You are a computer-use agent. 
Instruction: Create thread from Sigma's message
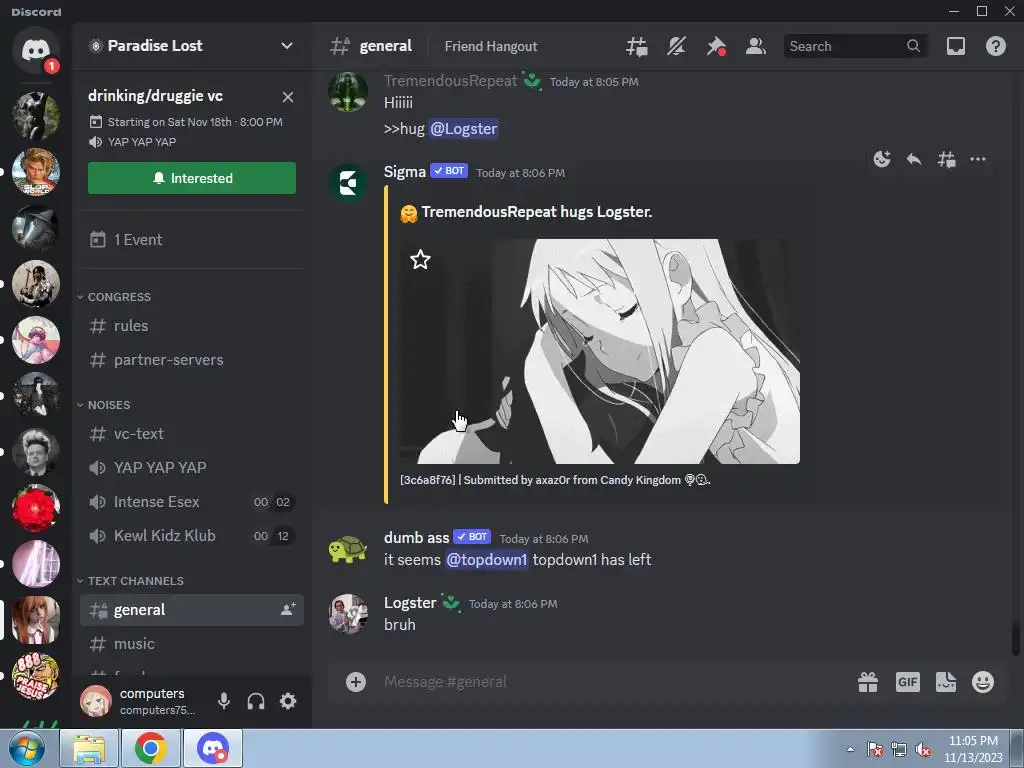[x=946, y=159]
